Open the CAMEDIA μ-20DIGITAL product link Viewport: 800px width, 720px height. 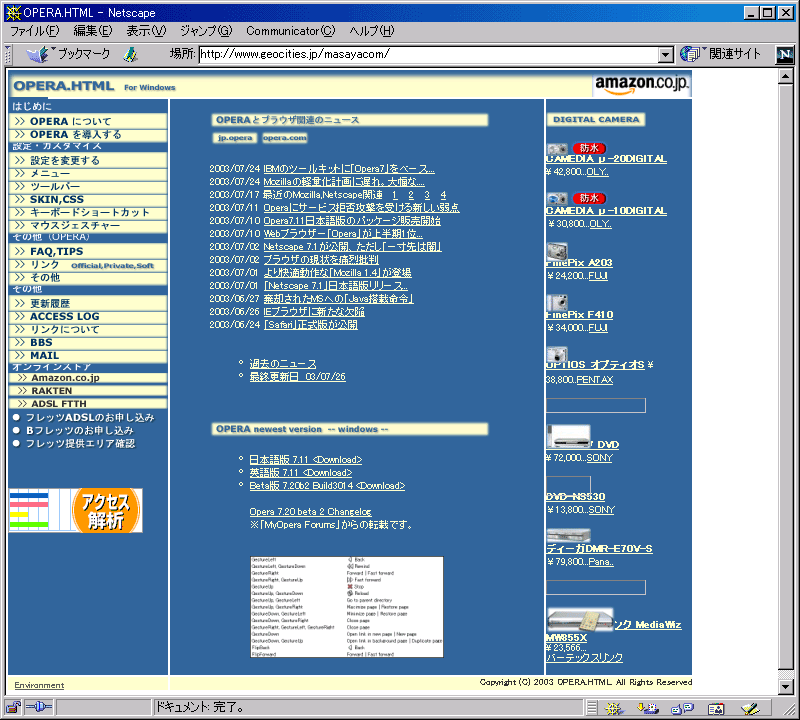[x=606, y=159]
